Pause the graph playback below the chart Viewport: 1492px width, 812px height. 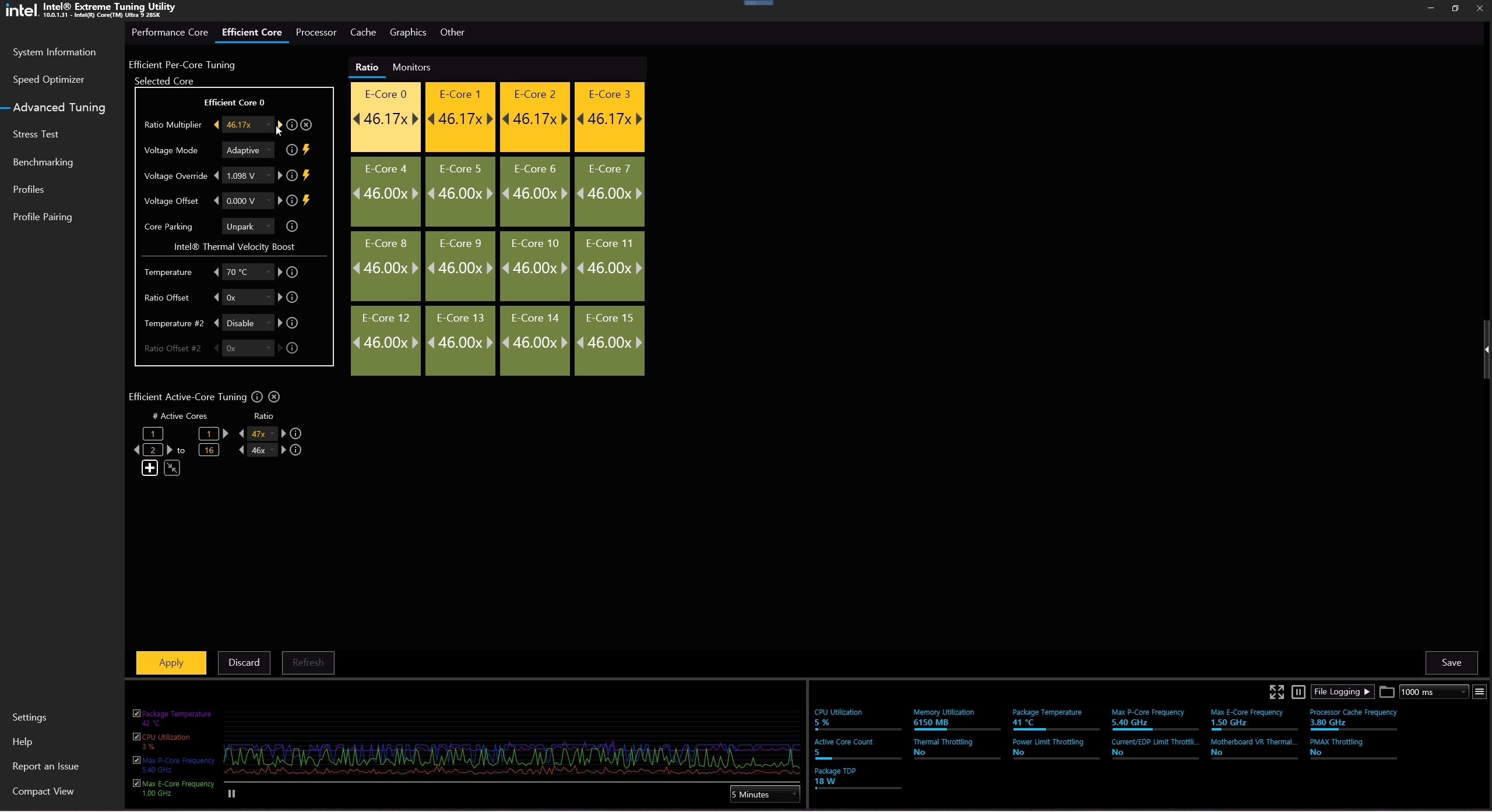click(x=231, y=793)
